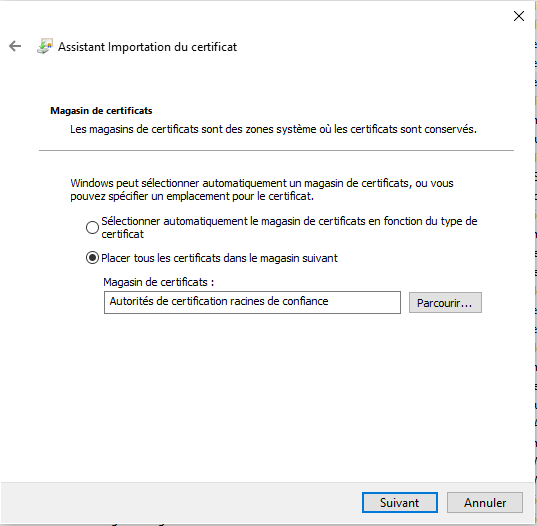The image size is (537, 526).
Task: Click the bold 'Magasin de certificats' heading
Action: (x=101, y=111)
